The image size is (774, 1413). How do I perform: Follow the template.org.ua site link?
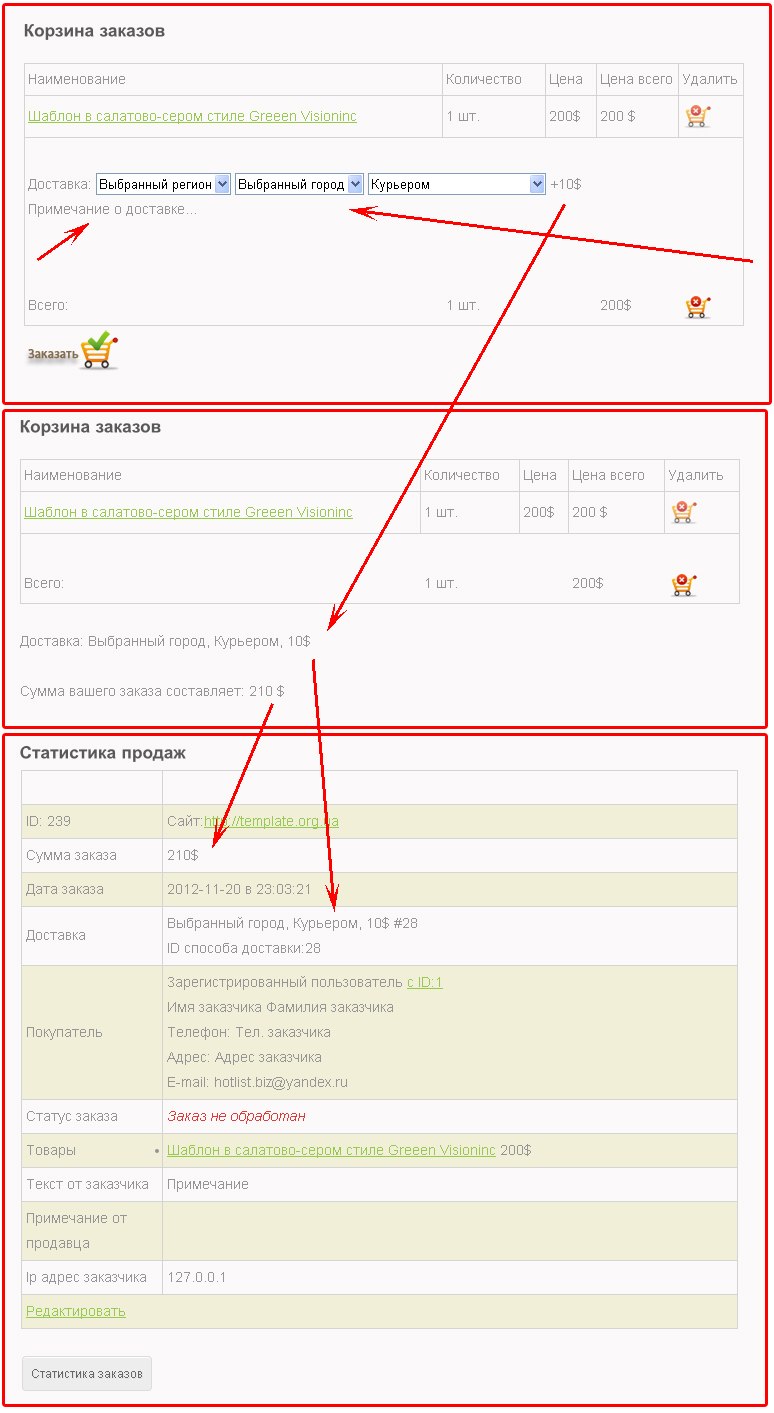271,821
